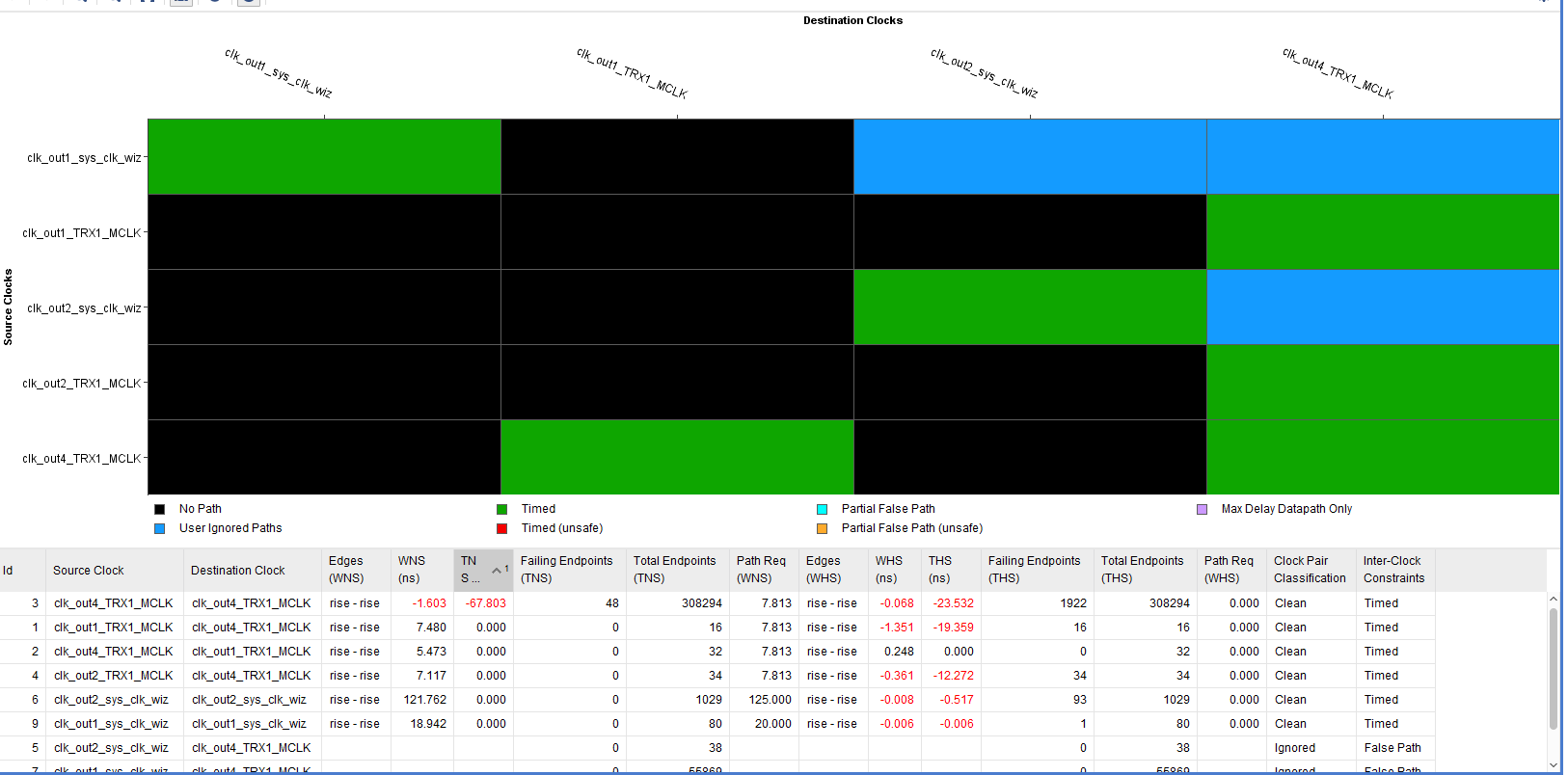Screen dimensions: 1568x775
Task: Click clk_out4_TRX1_MCLK source clock axis label
Action: click(x=82, y=459)
